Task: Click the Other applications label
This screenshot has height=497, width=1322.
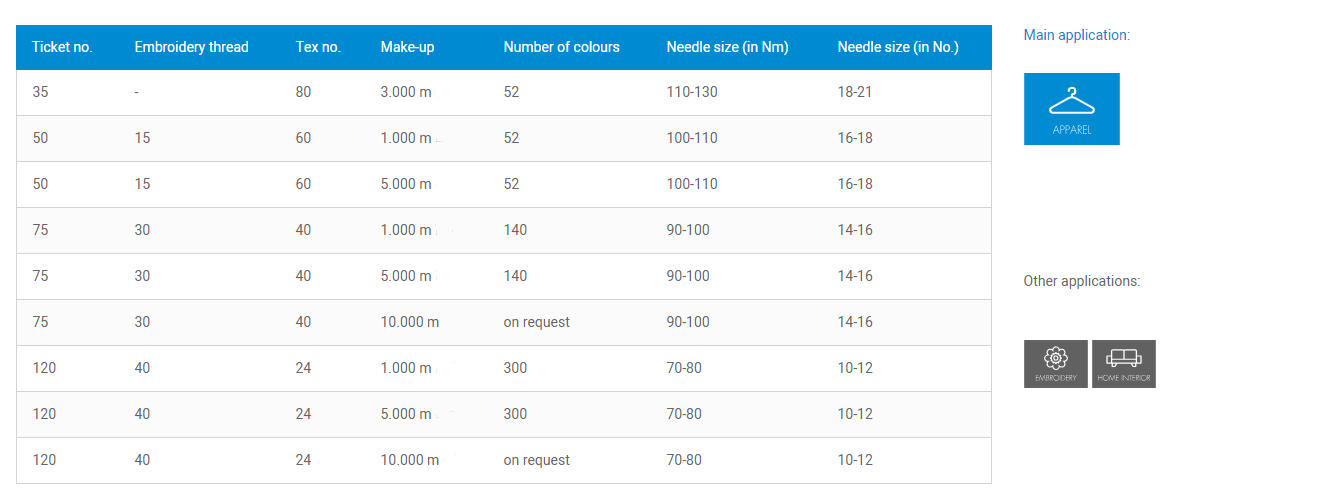Action: point(1081,281)
